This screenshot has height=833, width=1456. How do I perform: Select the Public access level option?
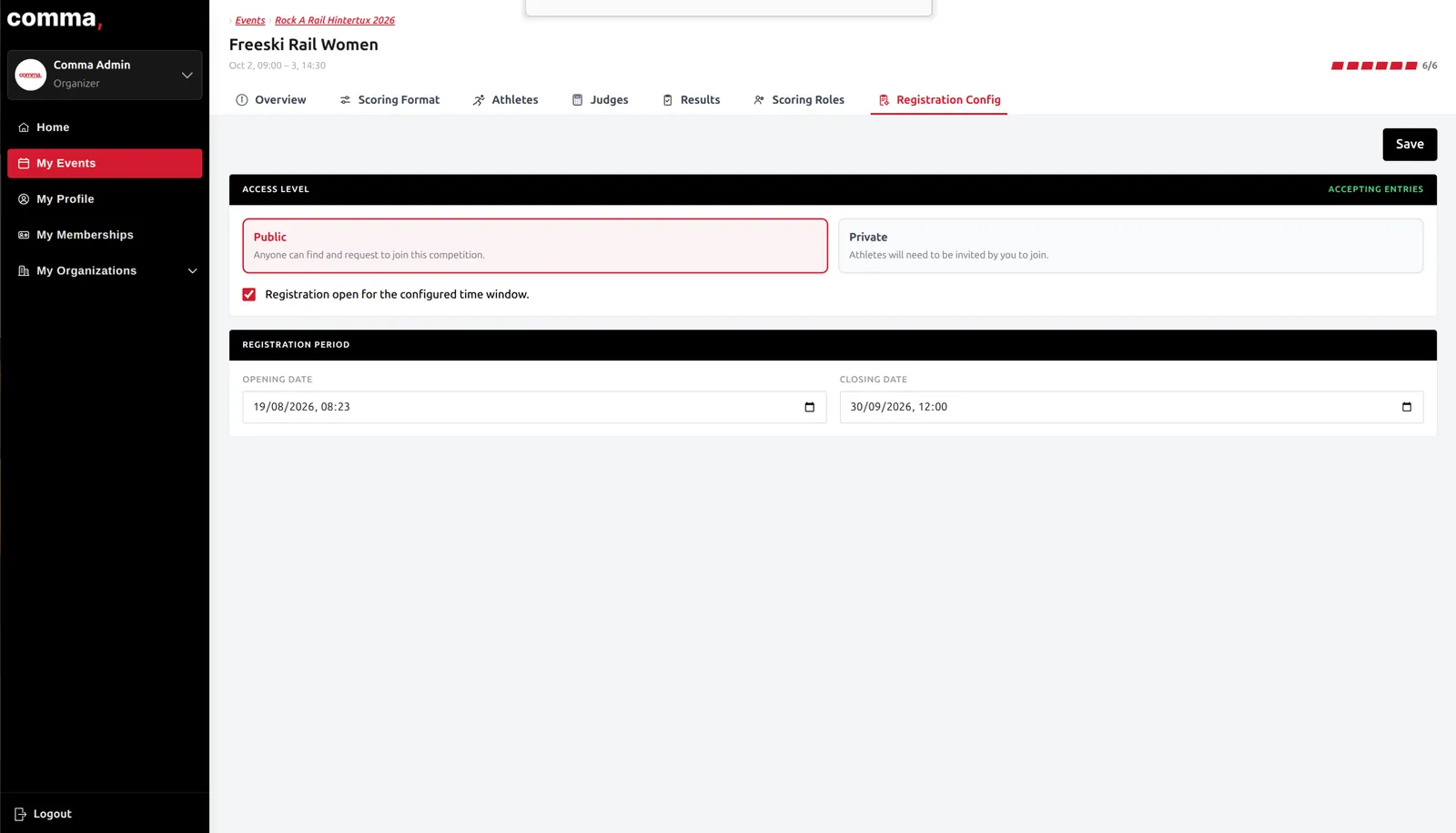(x=535, y=246)
